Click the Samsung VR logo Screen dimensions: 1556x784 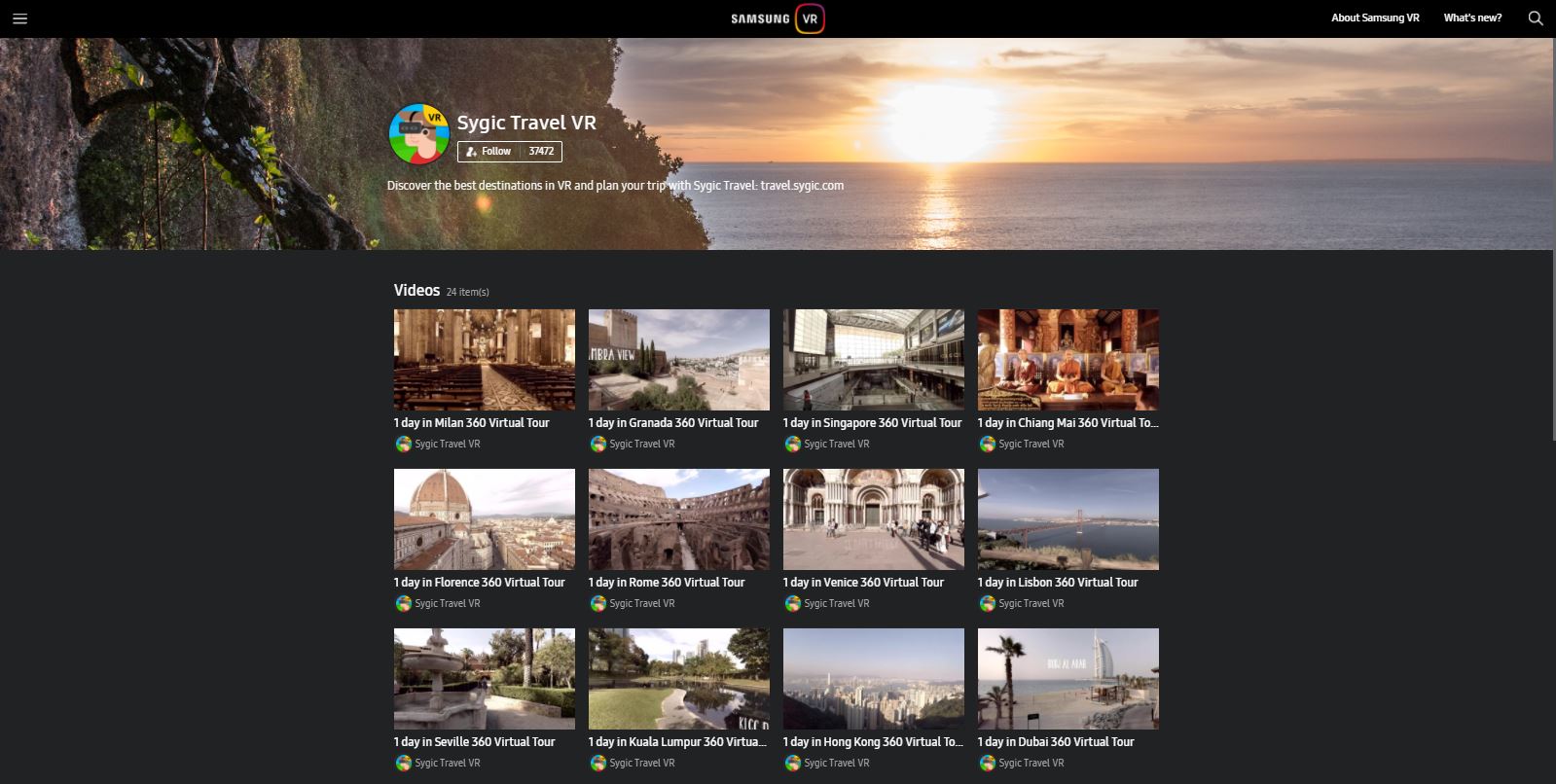coord(778,18)
